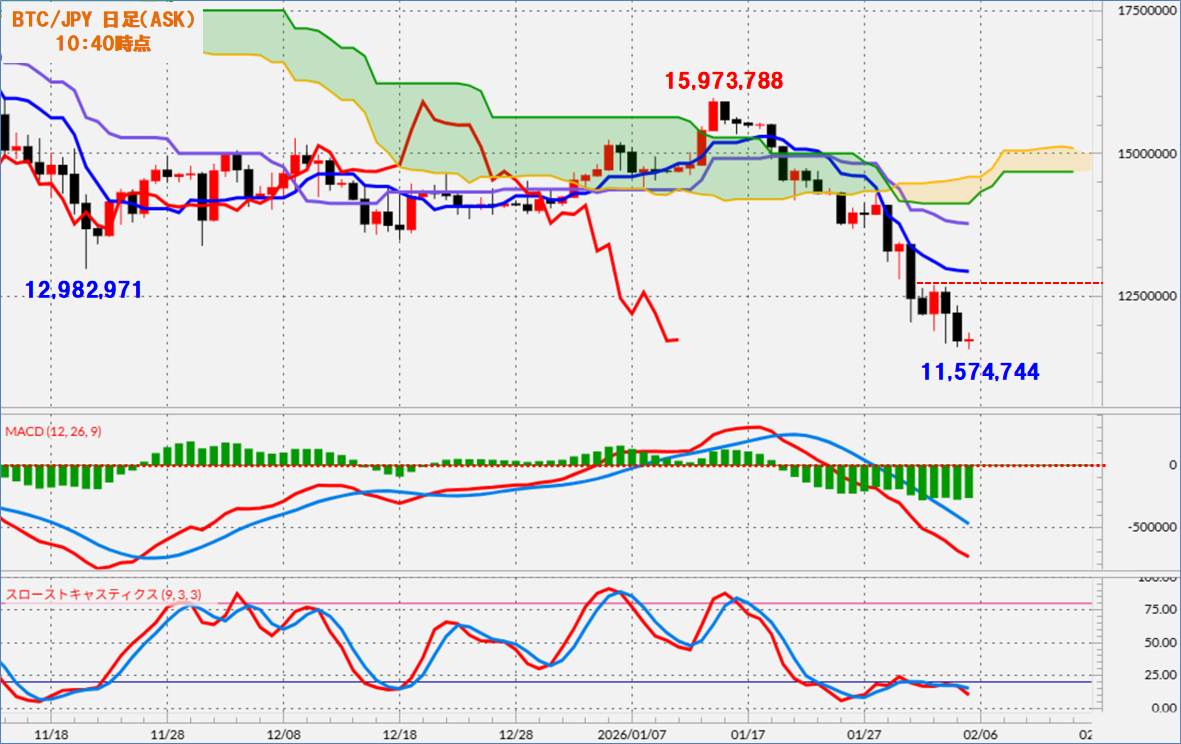The height and width of the screenshot is (744, 1181).
Task: Click the BTC/JPY 日足(ASK) chart title
Action: 103,20
